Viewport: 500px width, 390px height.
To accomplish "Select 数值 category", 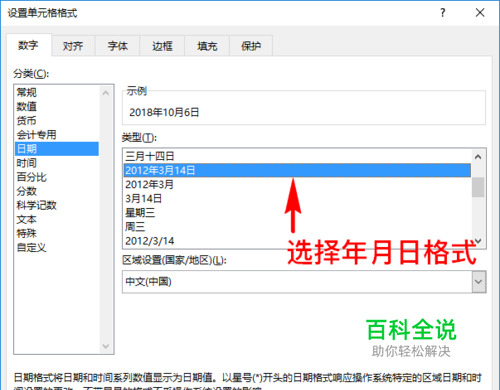I will (57, 107).
